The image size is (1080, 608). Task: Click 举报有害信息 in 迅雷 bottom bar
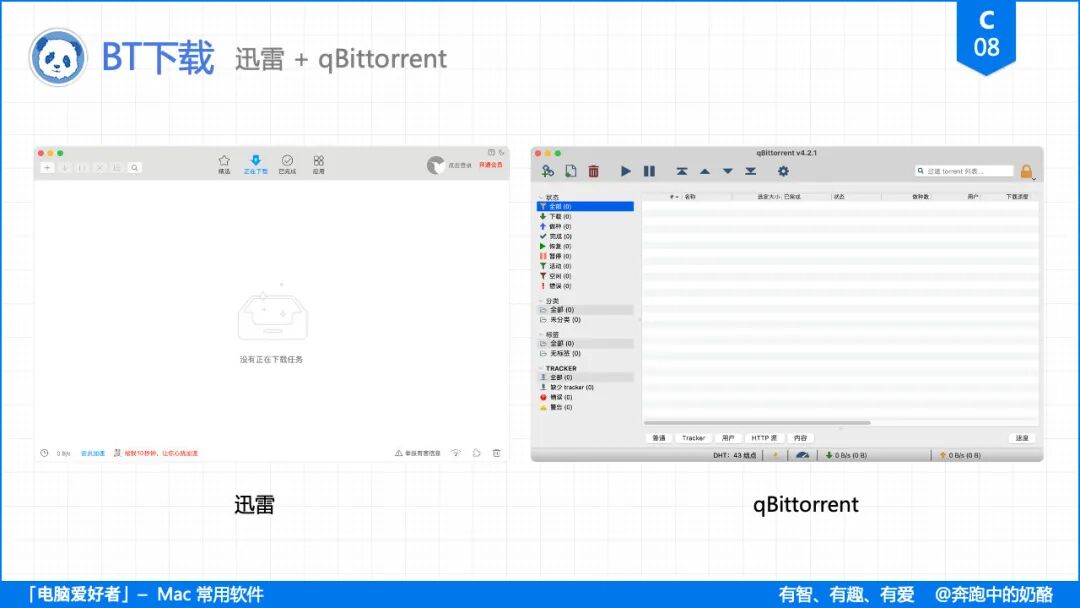[418, 453]
